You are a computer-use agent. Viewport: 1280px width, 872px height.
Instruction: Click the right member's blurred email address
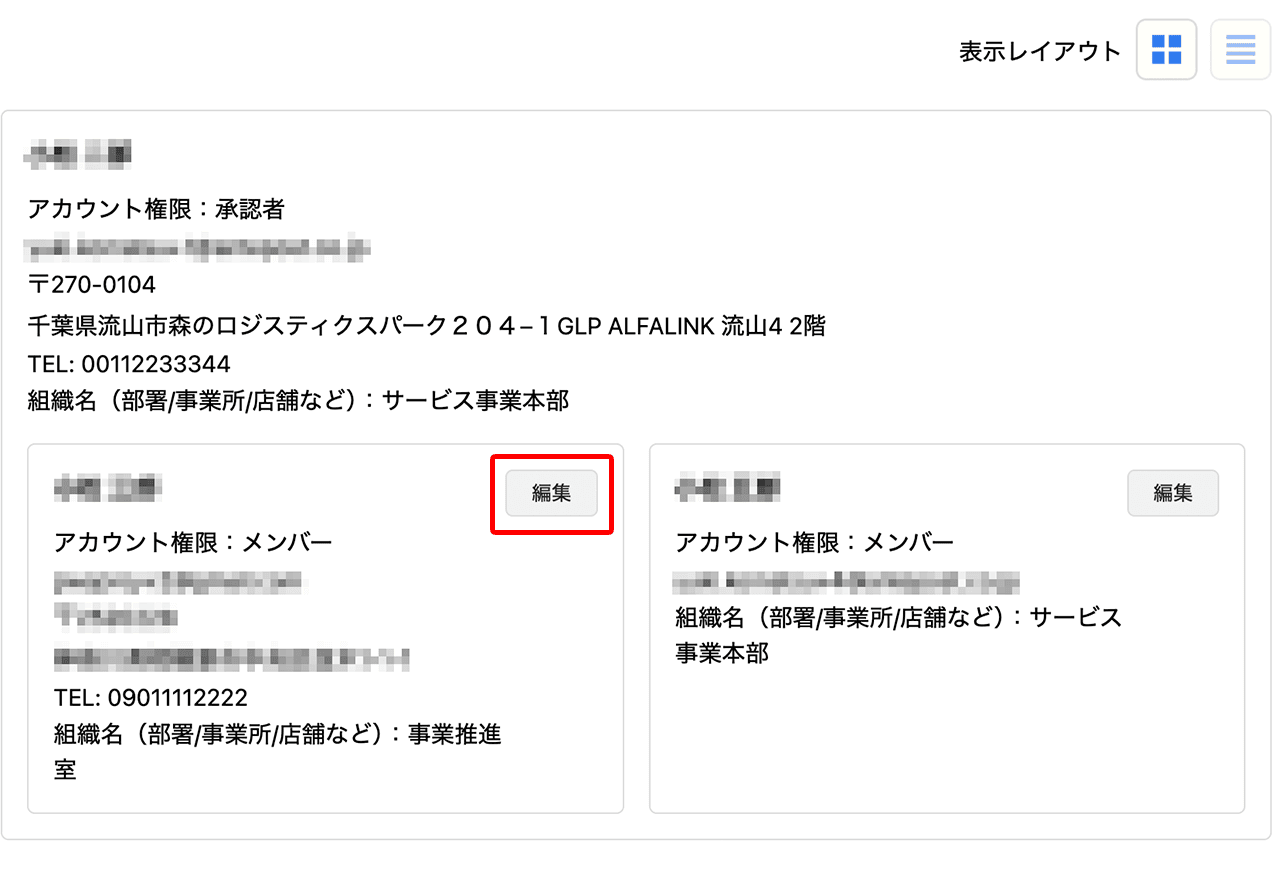[846, 580]
